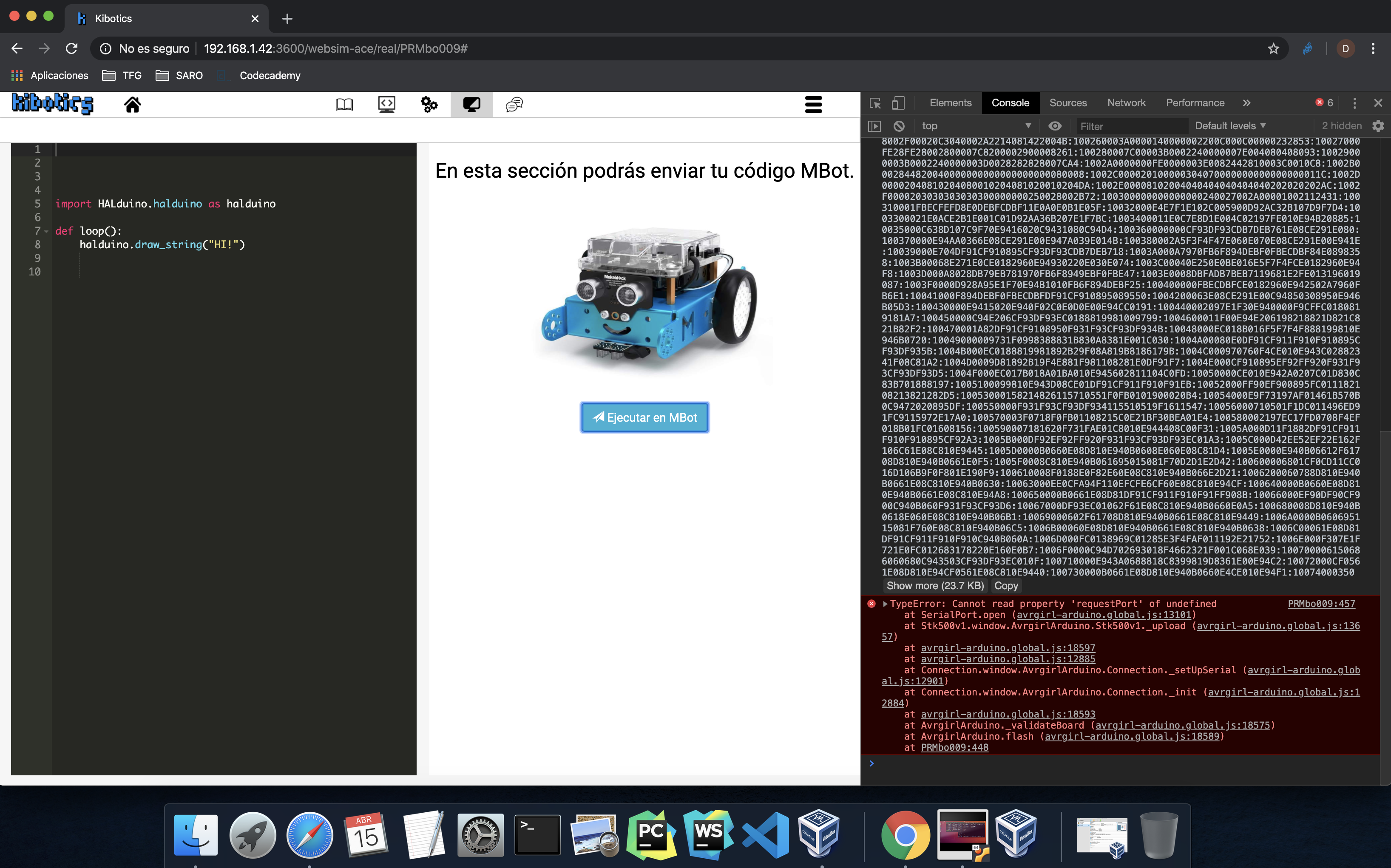The height and width of the screenshot is (868, 1391).
Task: Toggle device toolbar in DevTools
Action: click(898, 103)
